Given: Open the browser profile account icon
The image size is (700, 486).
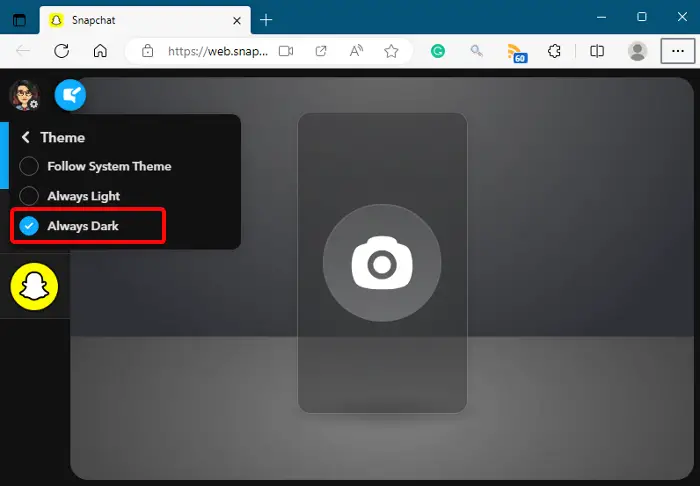Looking at the screenshot, I should (x=638, y=51).
